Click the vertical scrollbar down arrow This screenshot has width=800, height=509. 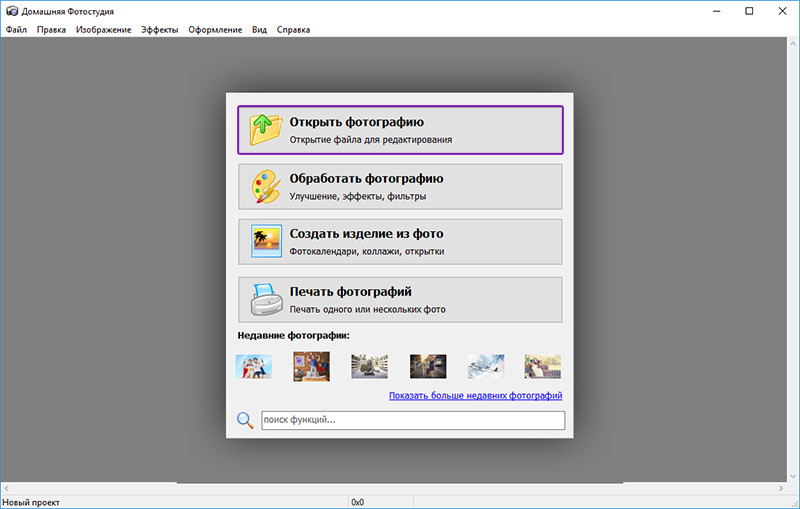click(x=793, y=476)
